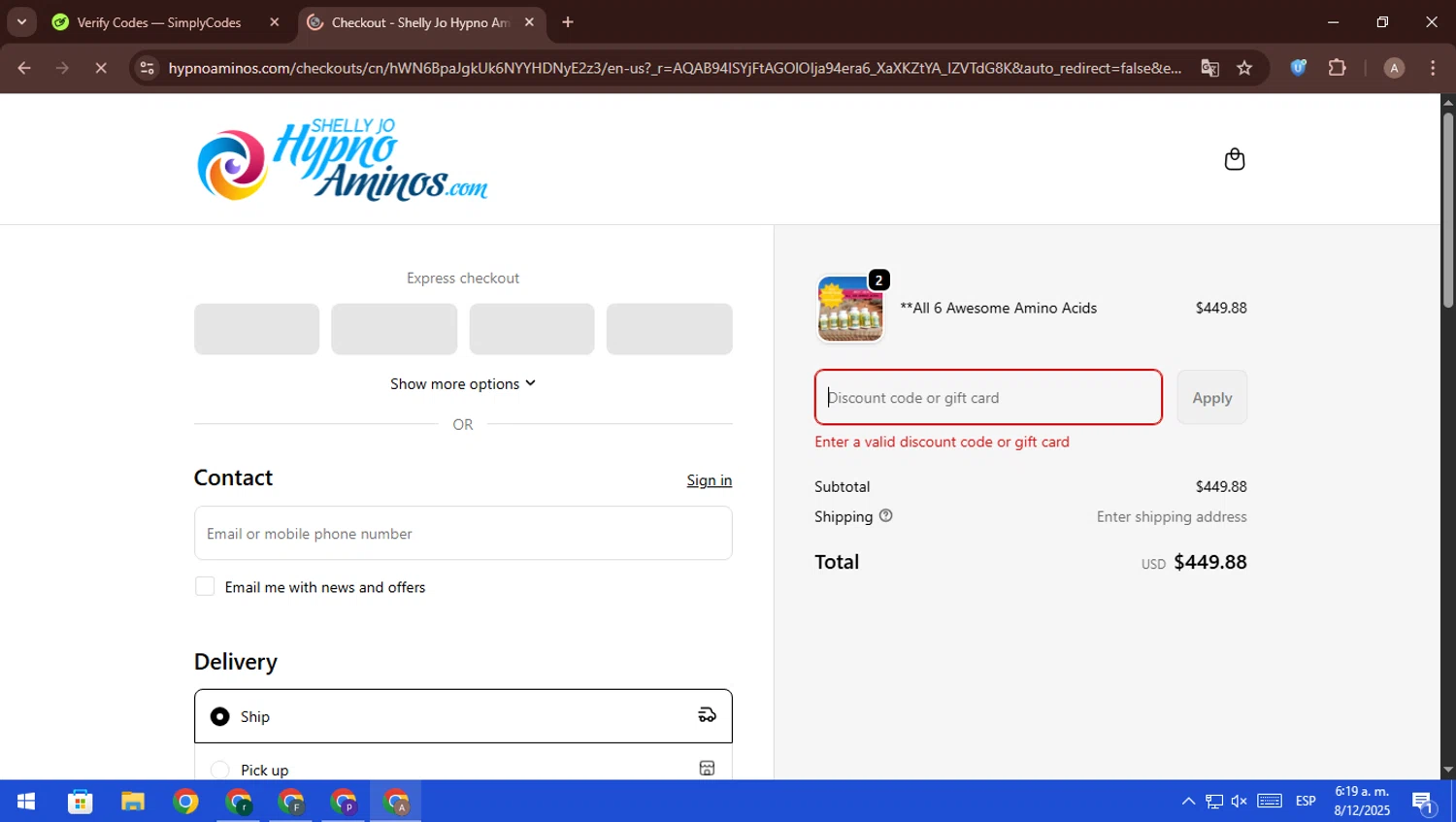Viewport: 1456px width, 822px height.
Task: Open the Windows Start menu
Action: [26, 802]
